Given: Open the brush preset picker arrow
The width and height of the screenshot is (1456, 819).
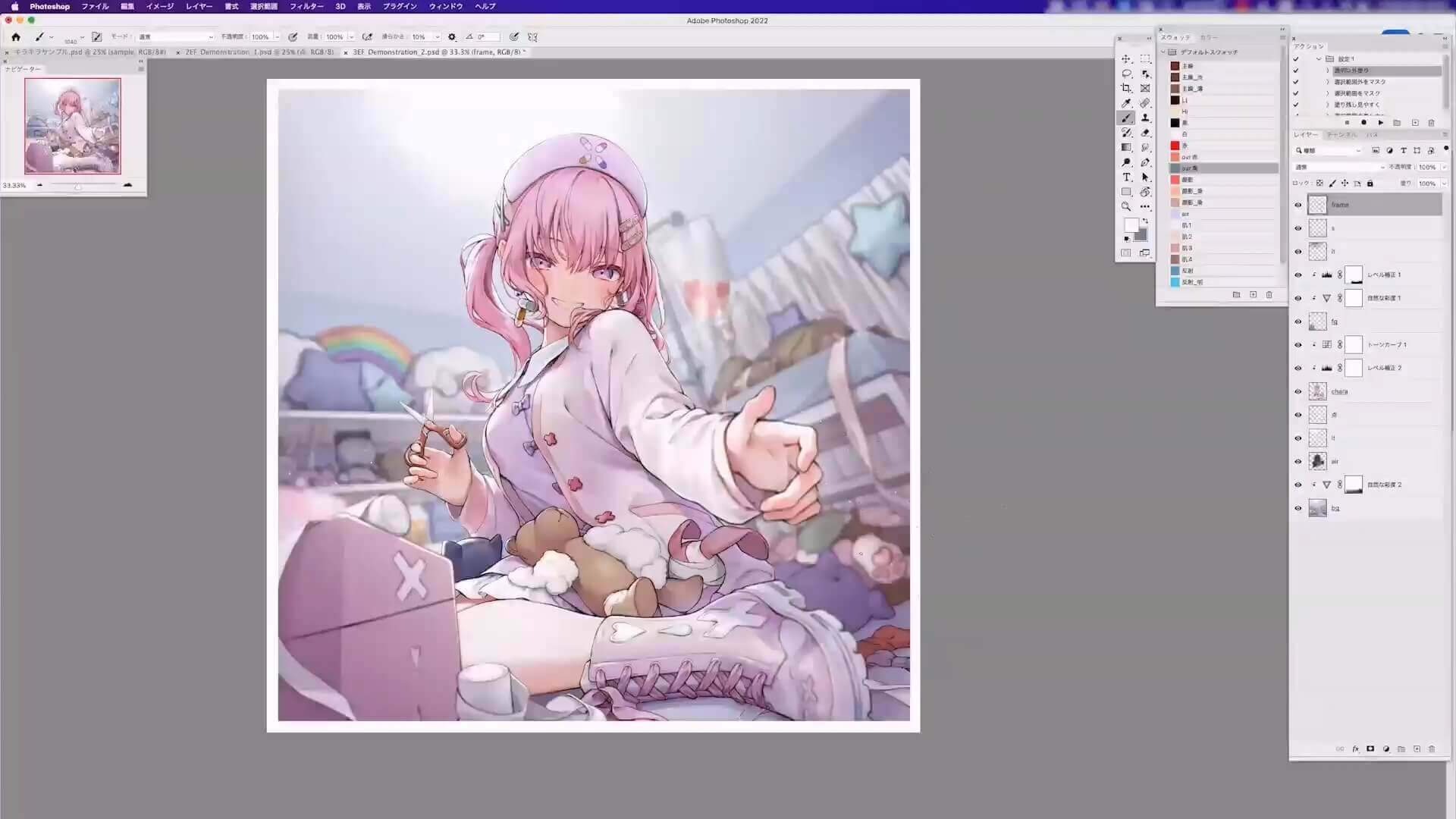Looking at the screenshot, I should point(82,36).
